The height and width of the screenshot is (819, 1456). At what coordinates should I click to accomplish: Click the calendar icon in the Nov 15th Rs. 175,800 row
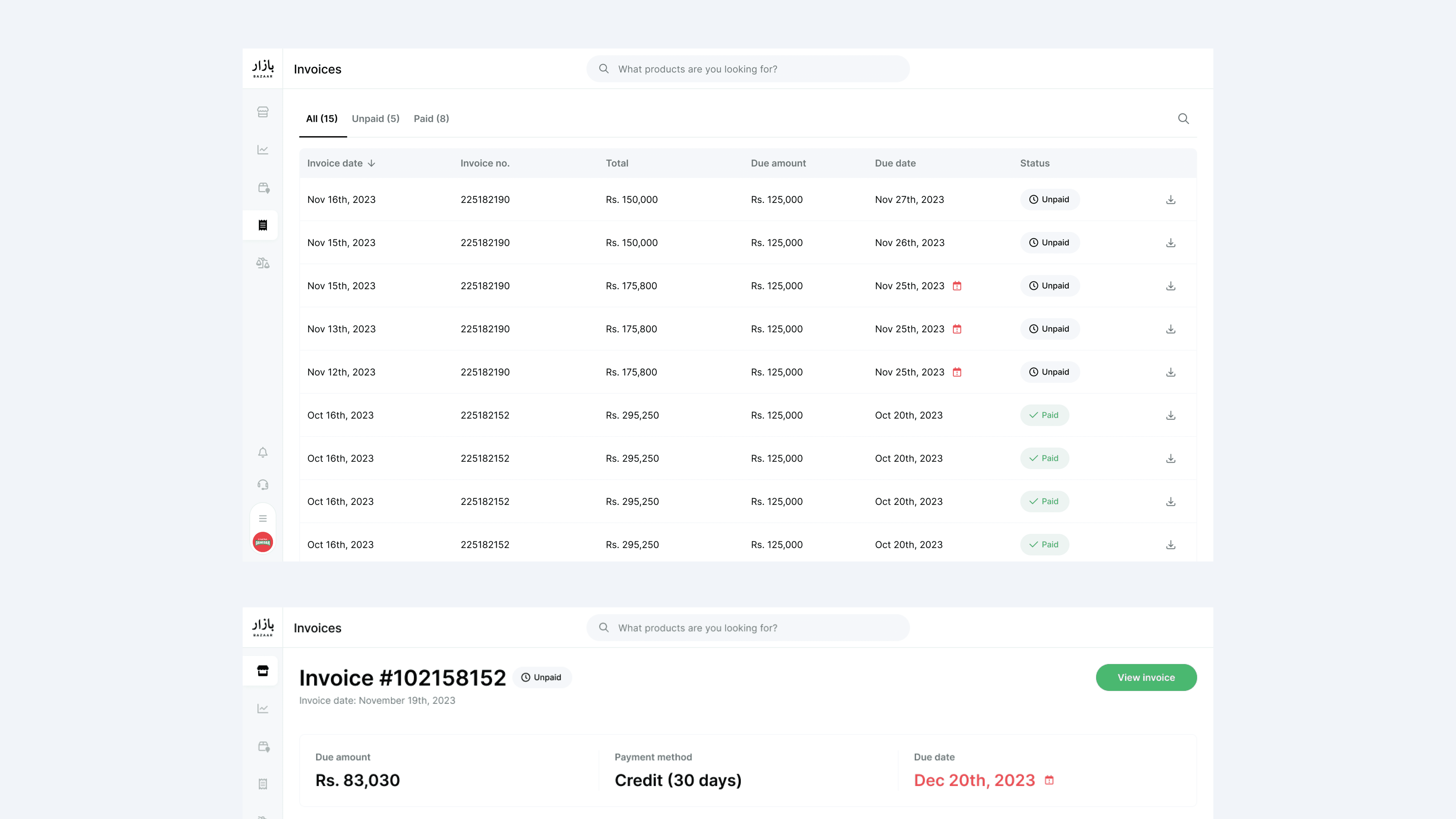[x=957, y=286]
